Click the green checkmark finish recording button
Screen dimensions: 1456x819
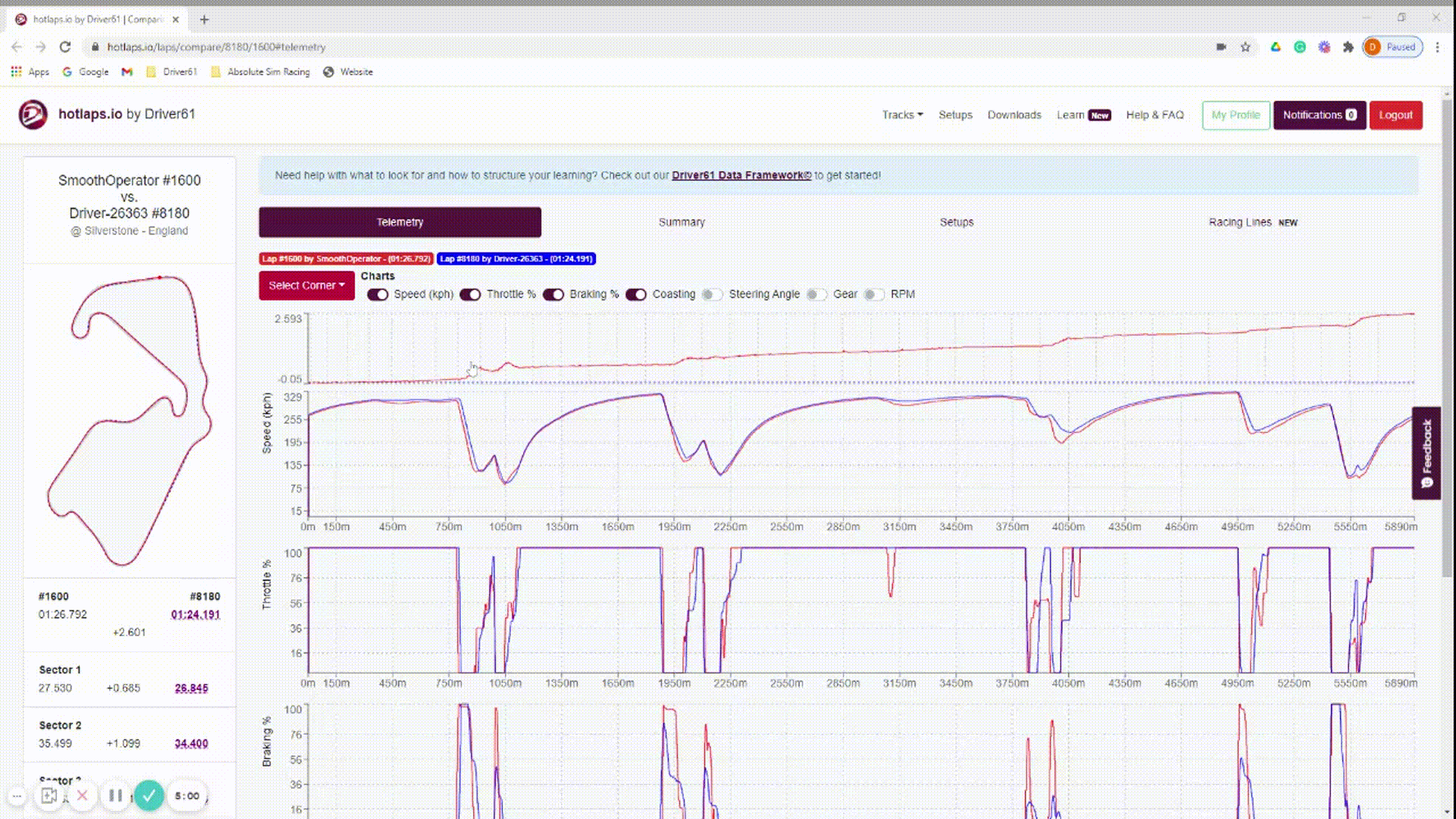coord(149,795)
